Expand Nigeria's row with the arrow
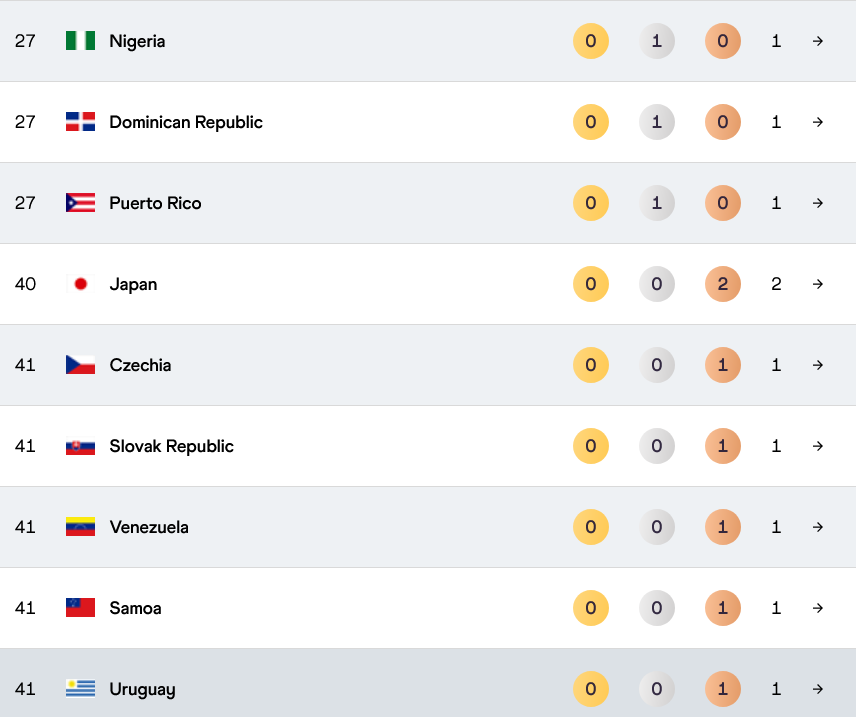 (x=818, y=41)
